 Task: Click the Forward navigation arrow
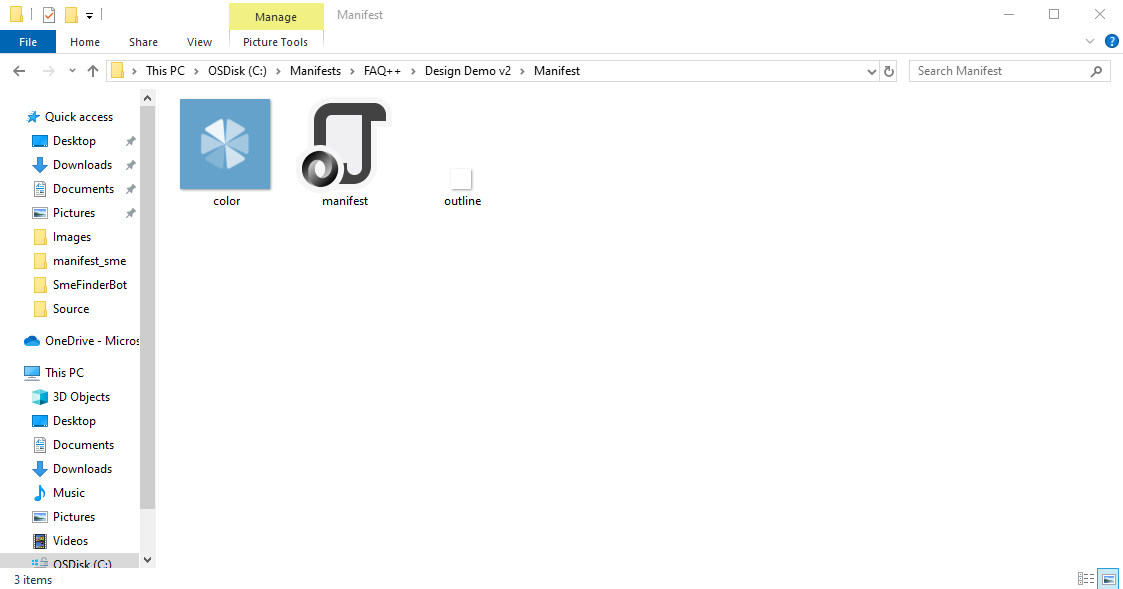point(48,71)
